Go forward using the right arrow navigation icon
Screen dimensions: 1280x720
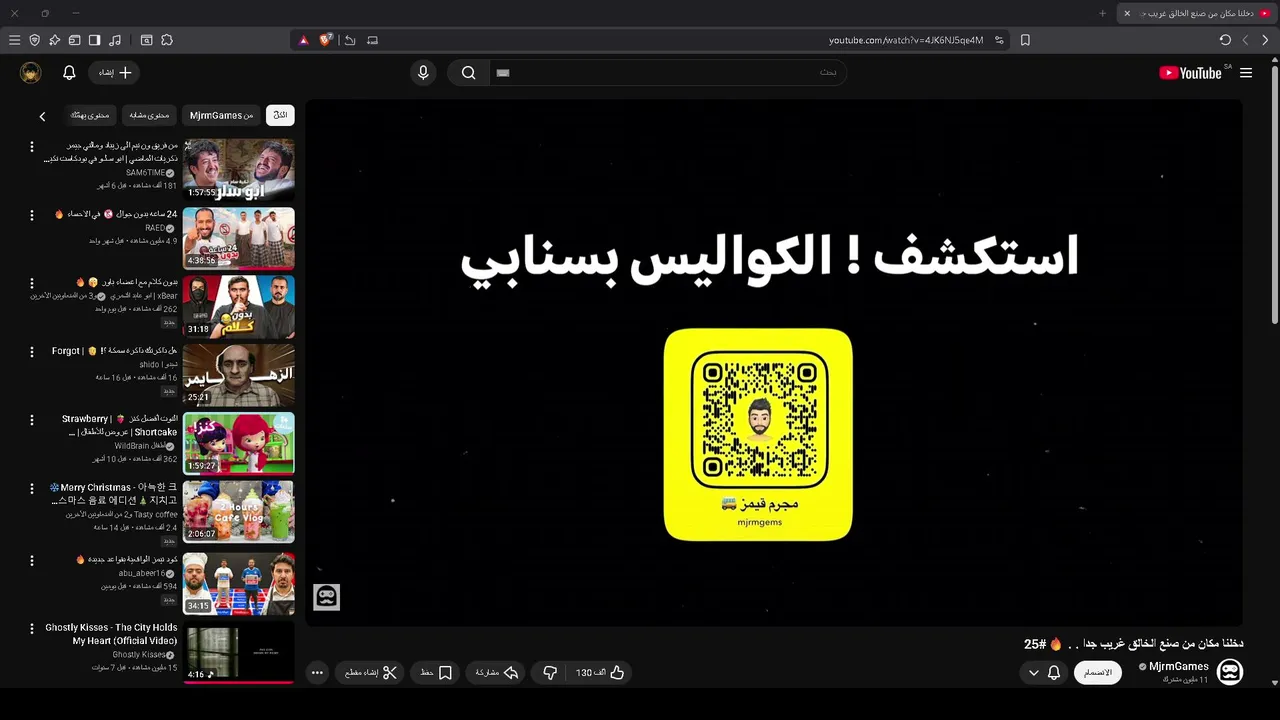(1265, 40)
